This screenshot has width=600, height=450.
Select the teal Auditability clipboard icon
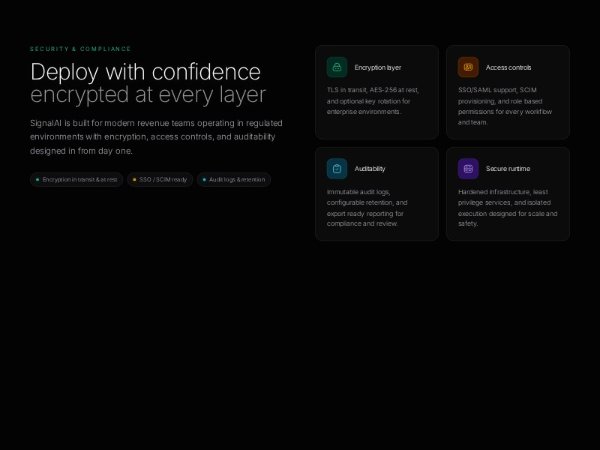coord(337,169)
